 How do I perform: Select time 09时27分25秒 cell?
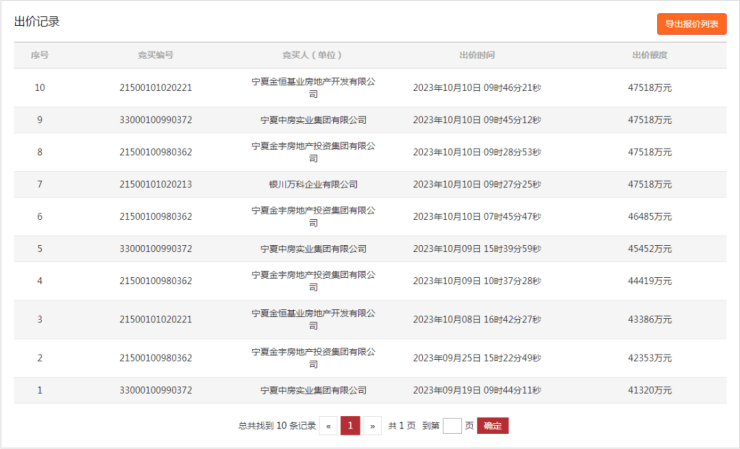click(477, 184)
